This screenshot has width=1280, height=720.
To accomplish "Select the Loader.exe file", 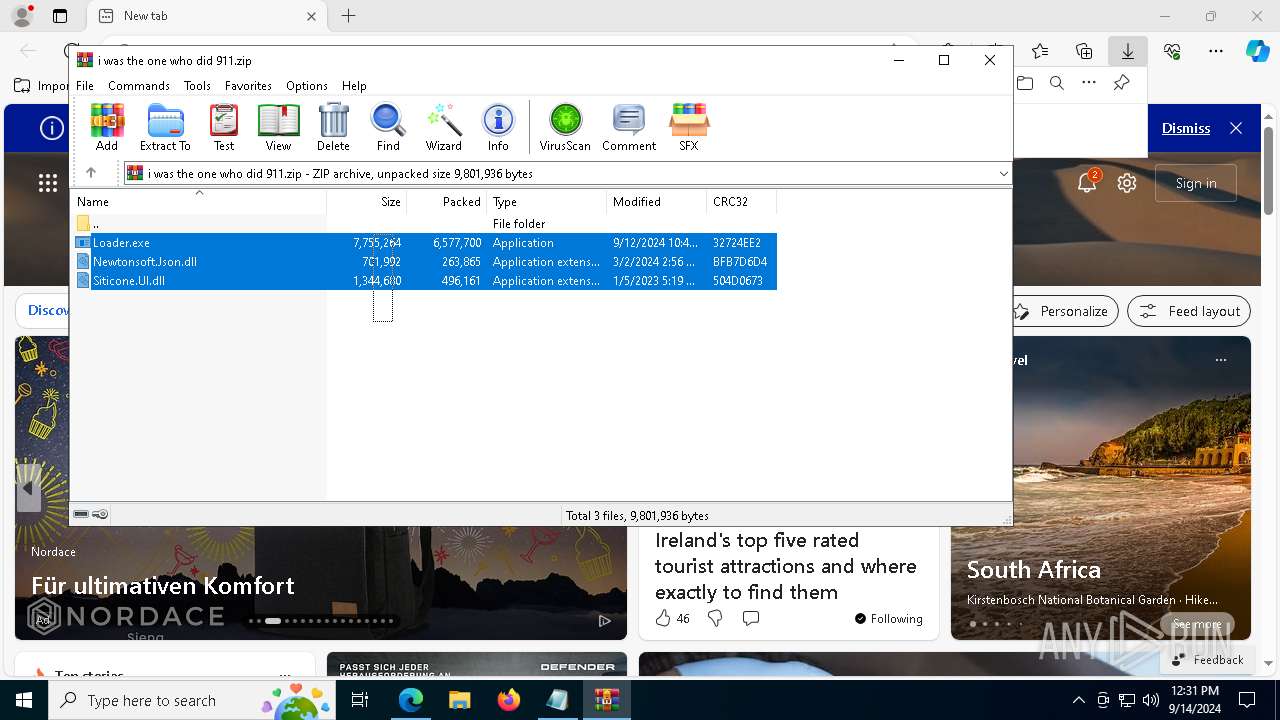I will (x=424, y=243).
